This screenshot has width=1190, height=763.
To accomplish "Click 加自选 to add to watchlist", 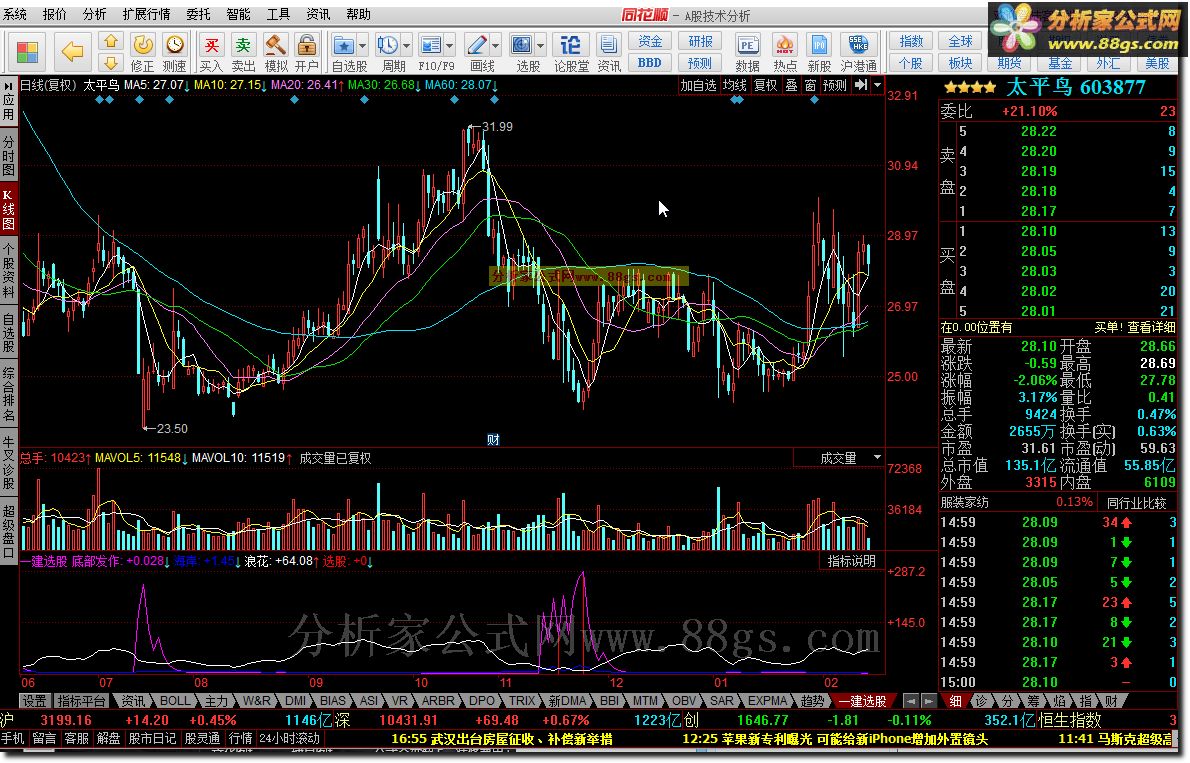I will (698, 85).
